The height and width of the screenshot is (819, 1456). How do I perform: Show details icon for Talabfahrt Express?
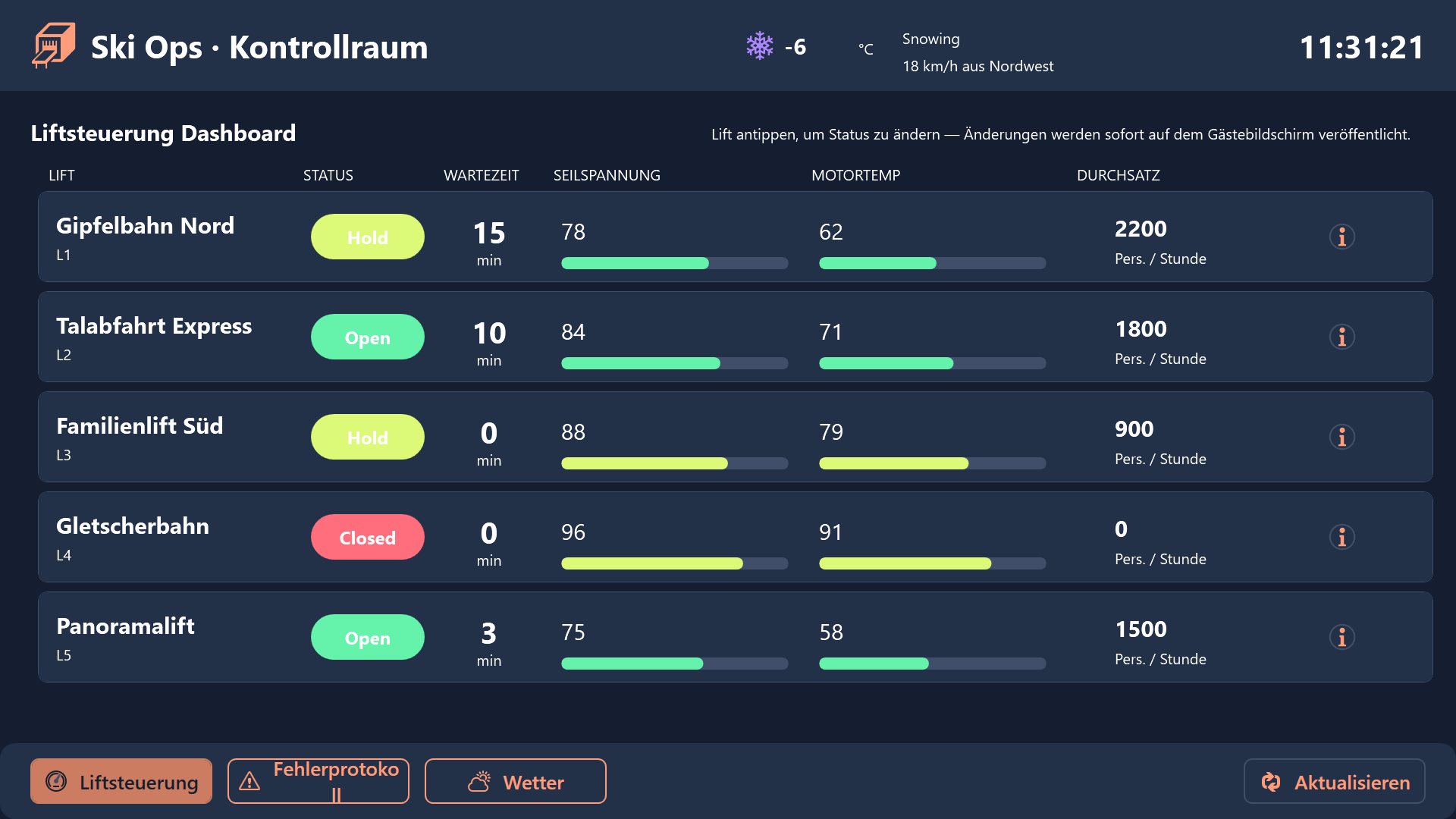tap(1341, 337)
